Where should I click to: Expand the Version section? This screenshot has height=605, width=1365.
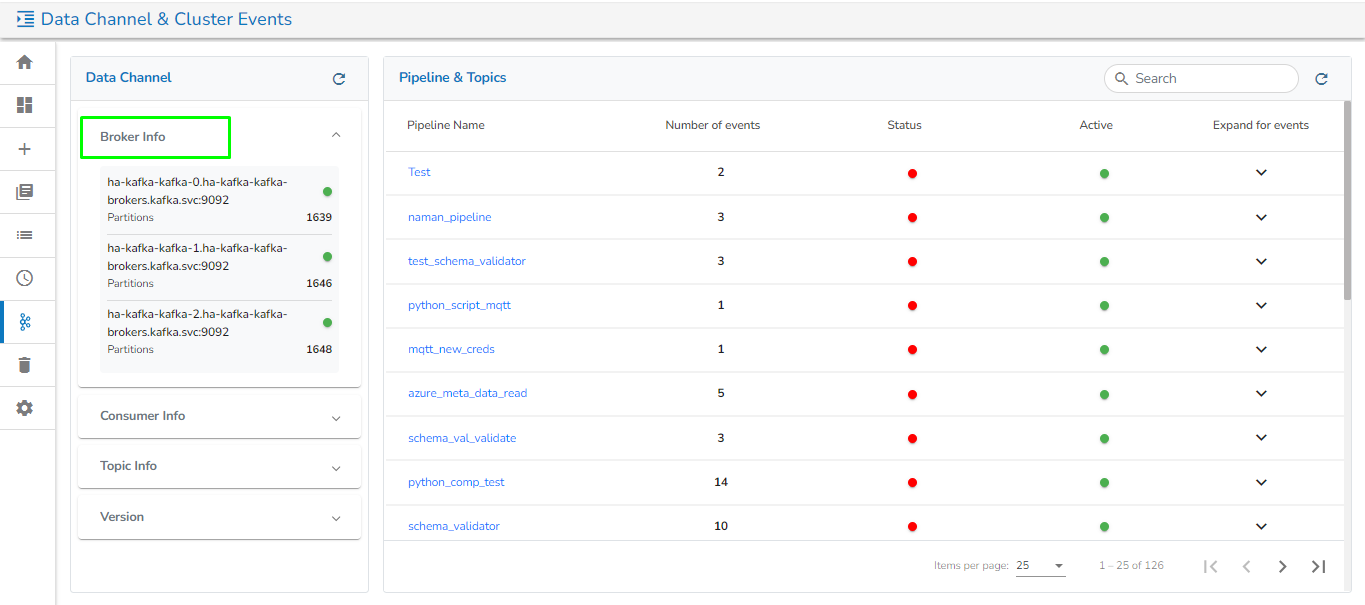[x=336, y=519]
